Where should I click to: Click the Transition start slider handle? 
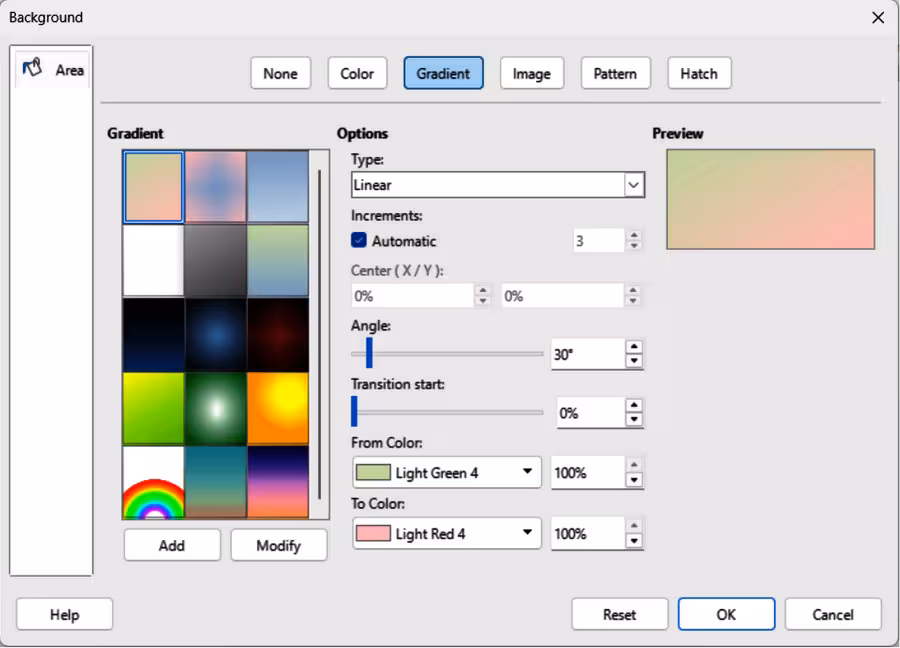(354, 412)
